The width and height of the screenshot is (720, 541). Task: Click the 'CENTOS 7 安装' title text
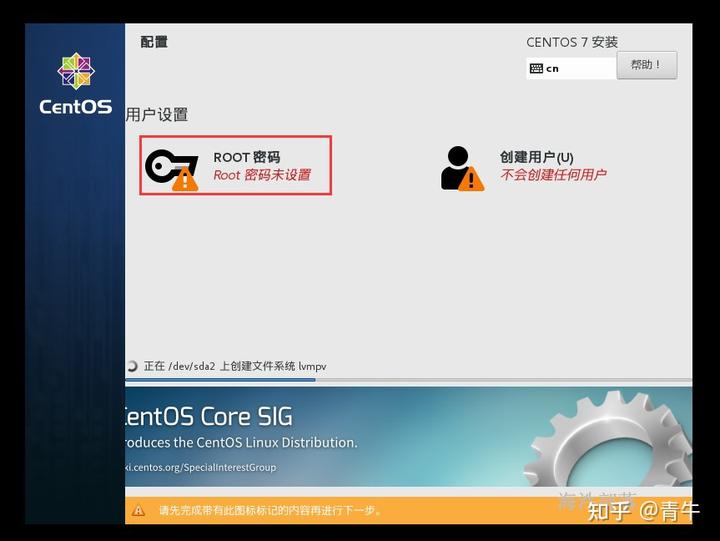(x=572, y=42)
